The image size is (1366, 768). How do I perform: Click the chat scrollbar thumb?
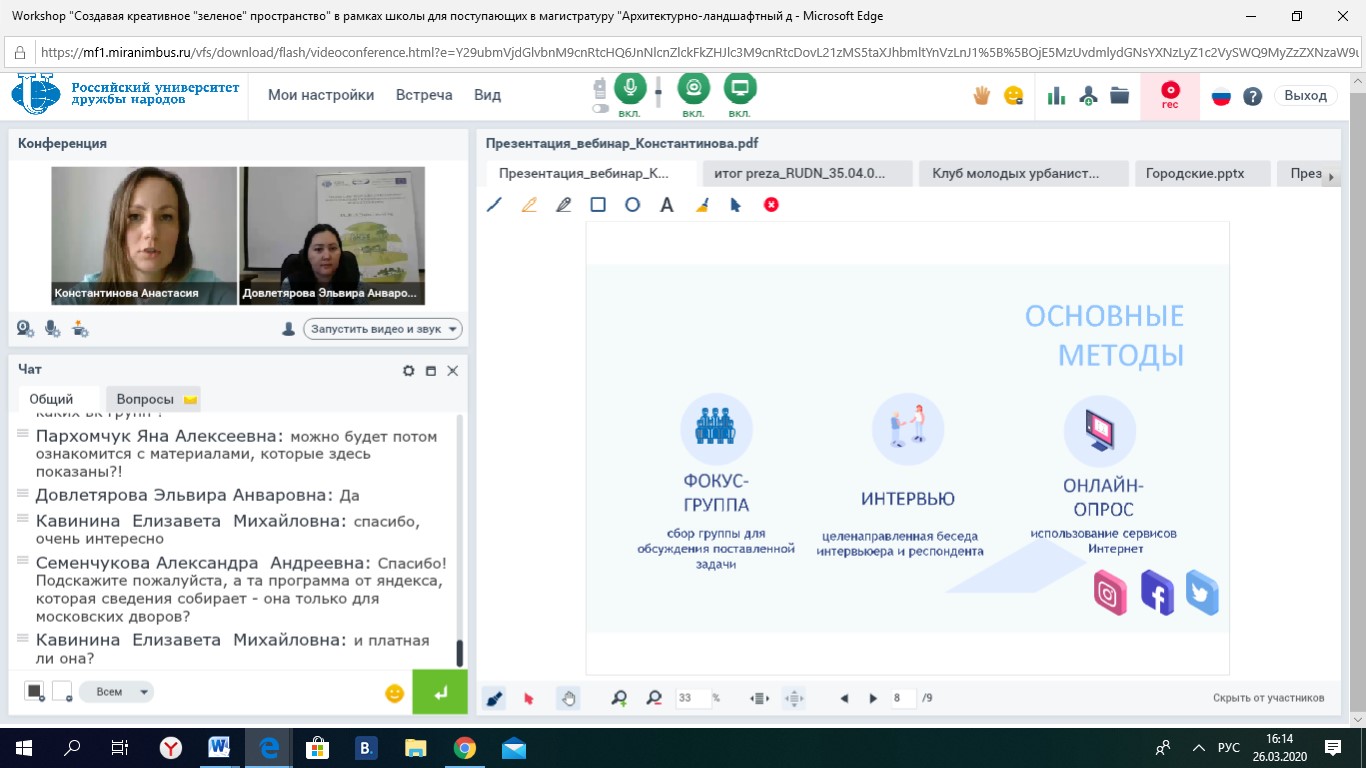tap(460, 653)
